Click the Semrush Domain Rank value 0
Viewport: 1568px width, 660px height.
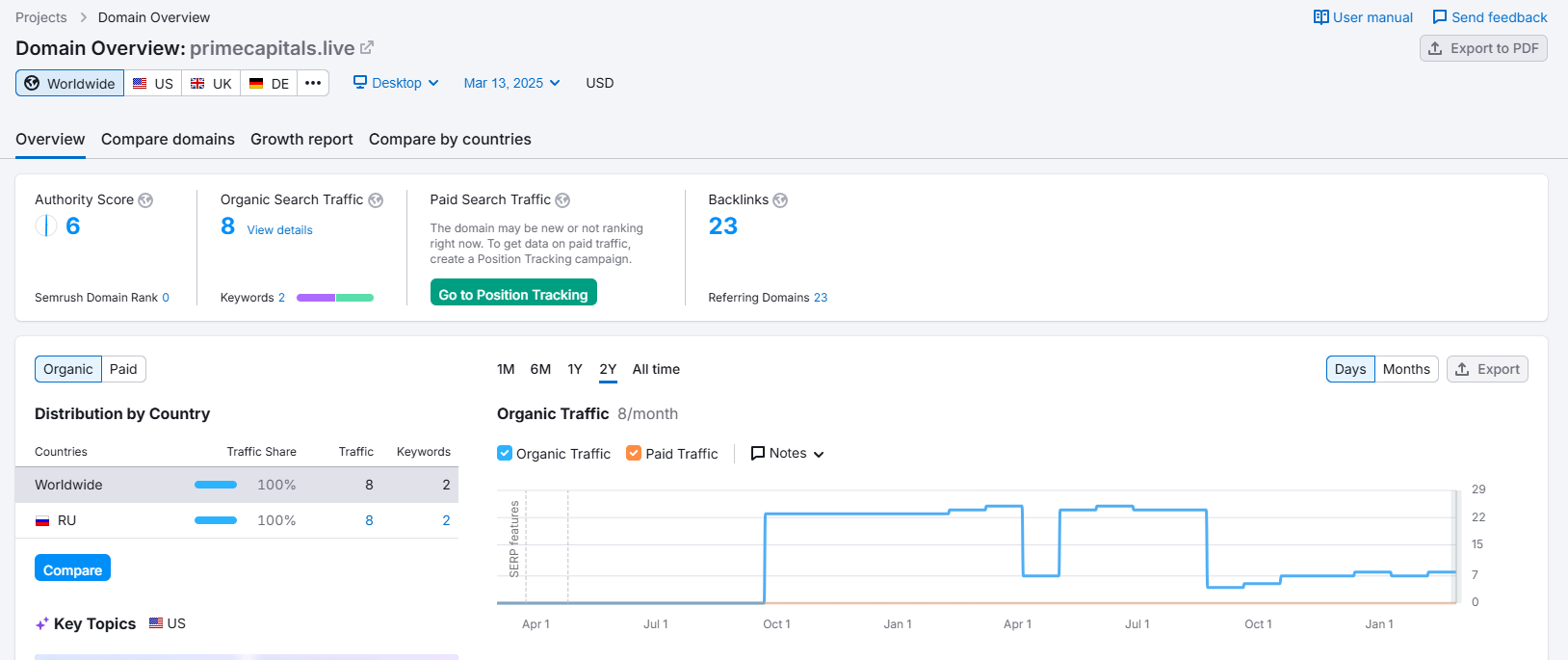(x=166, y=298)
